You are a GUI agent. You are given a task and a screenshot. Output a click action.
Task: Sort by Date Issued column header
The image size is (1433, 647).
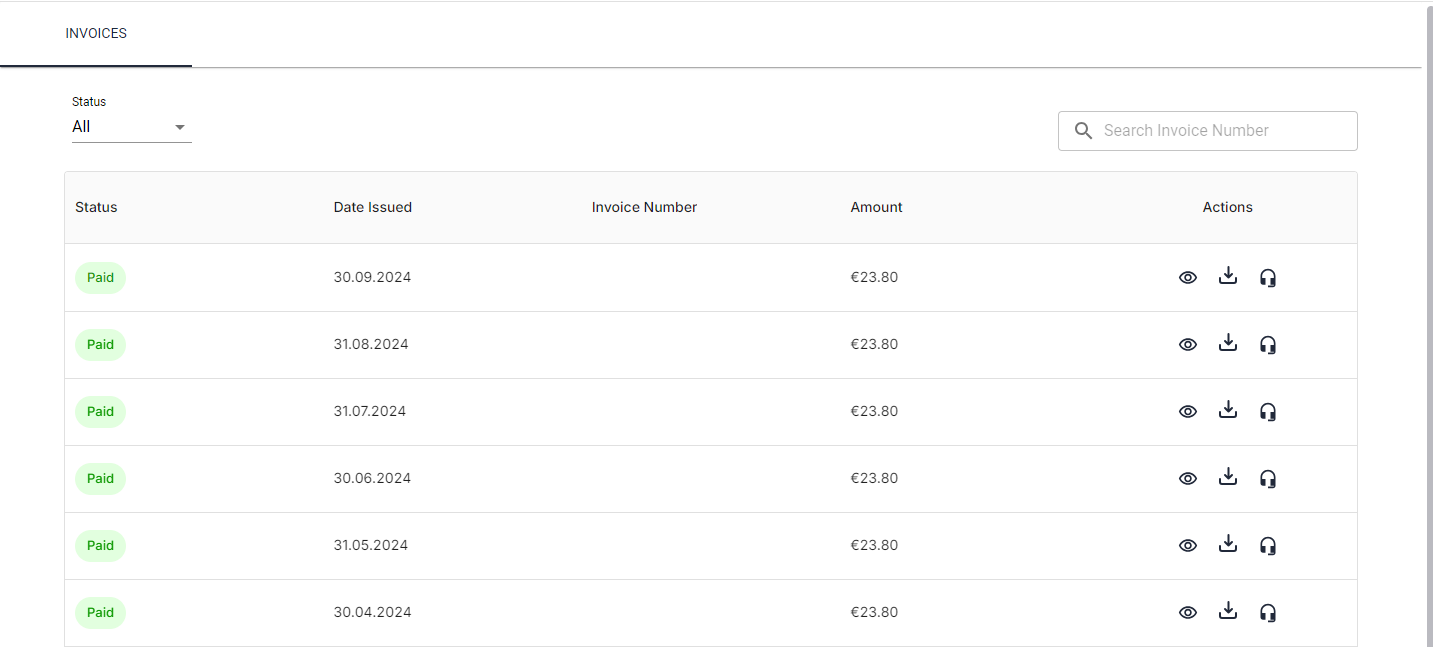pyautogui.click(x=372, y=207)
